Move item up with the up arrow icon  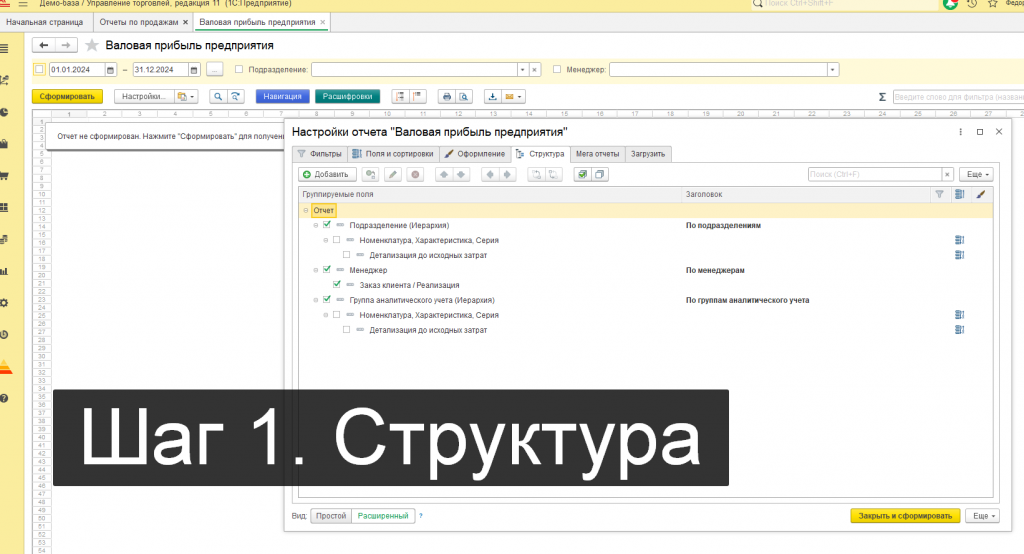pos(444,174)
